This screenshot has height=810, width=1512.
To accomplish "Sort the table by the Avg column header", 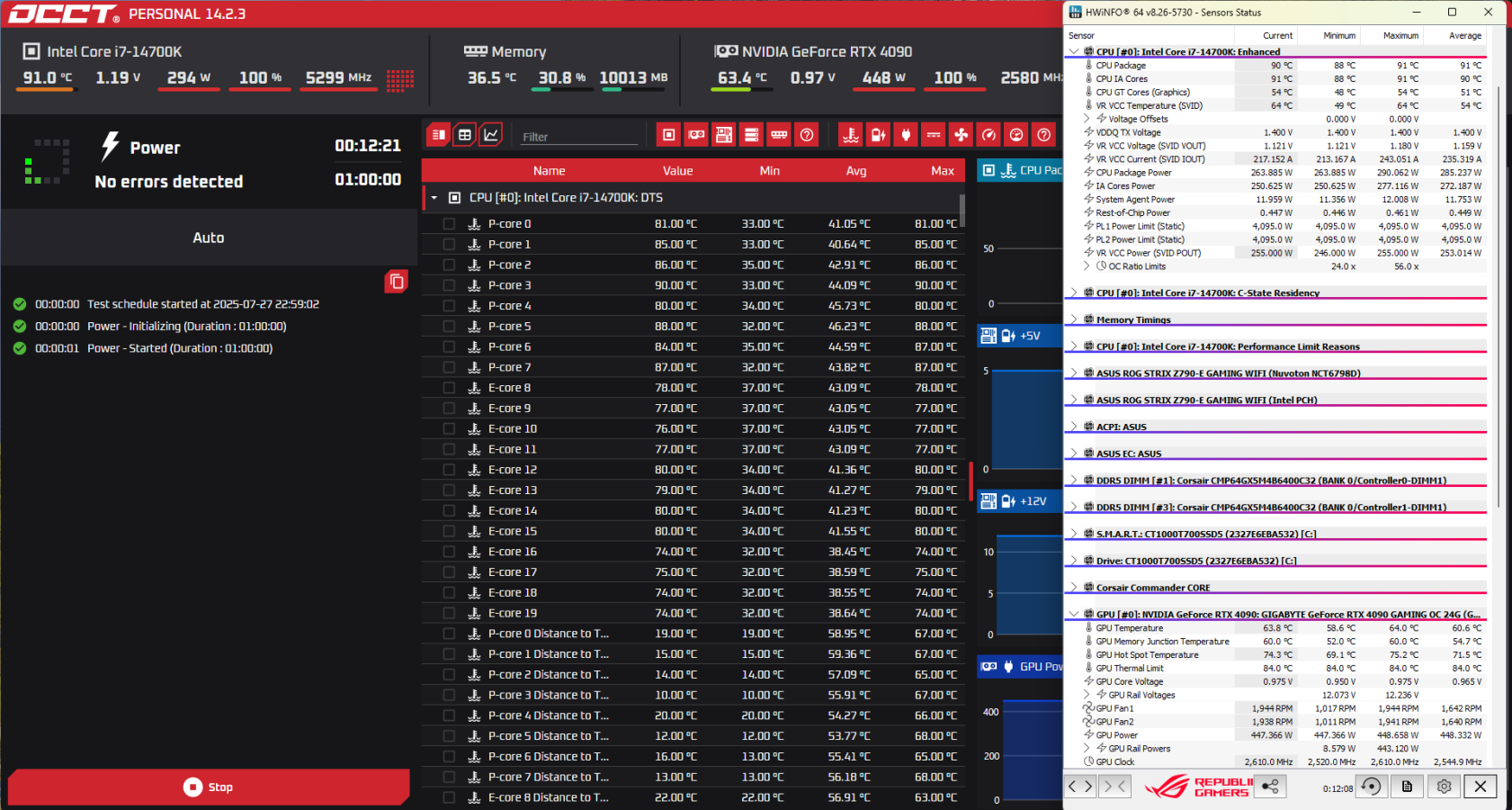I will coord(855,171).
